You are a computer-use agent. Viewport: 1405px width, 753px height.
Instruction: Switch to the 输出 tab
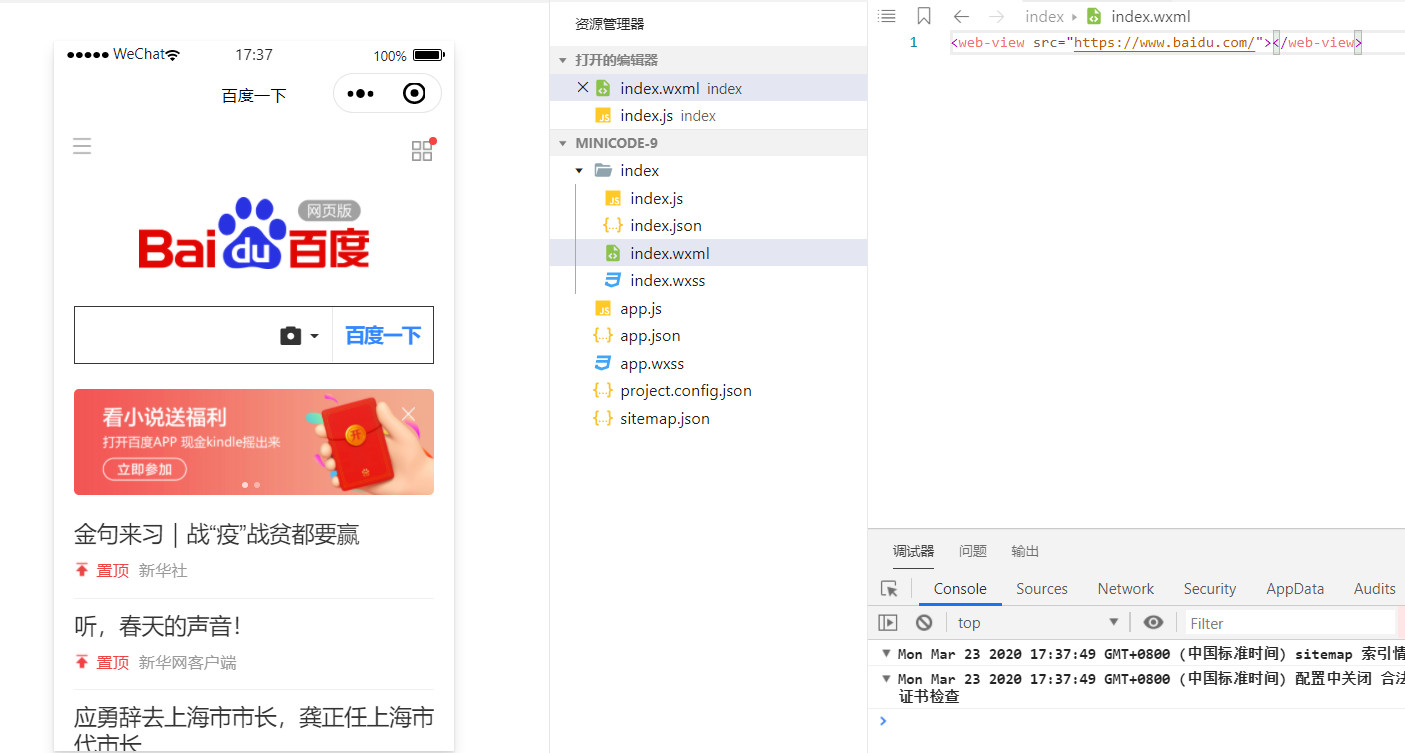tap(1025, 551)
